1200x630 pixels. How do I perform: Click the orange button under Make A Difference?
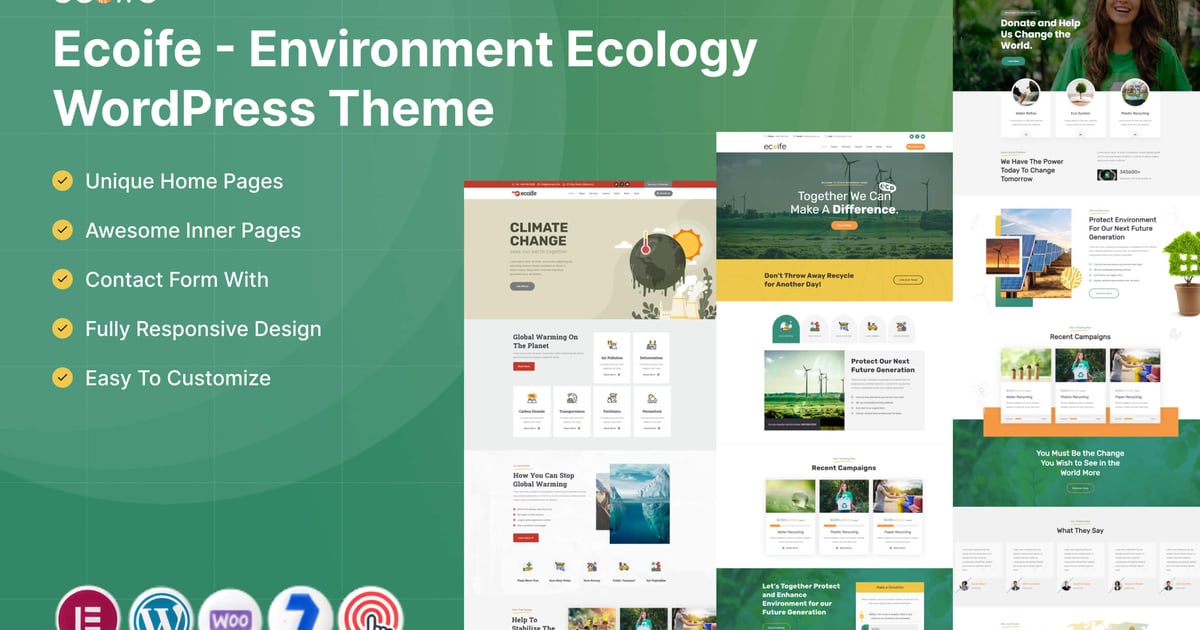(x=845, y=225)
